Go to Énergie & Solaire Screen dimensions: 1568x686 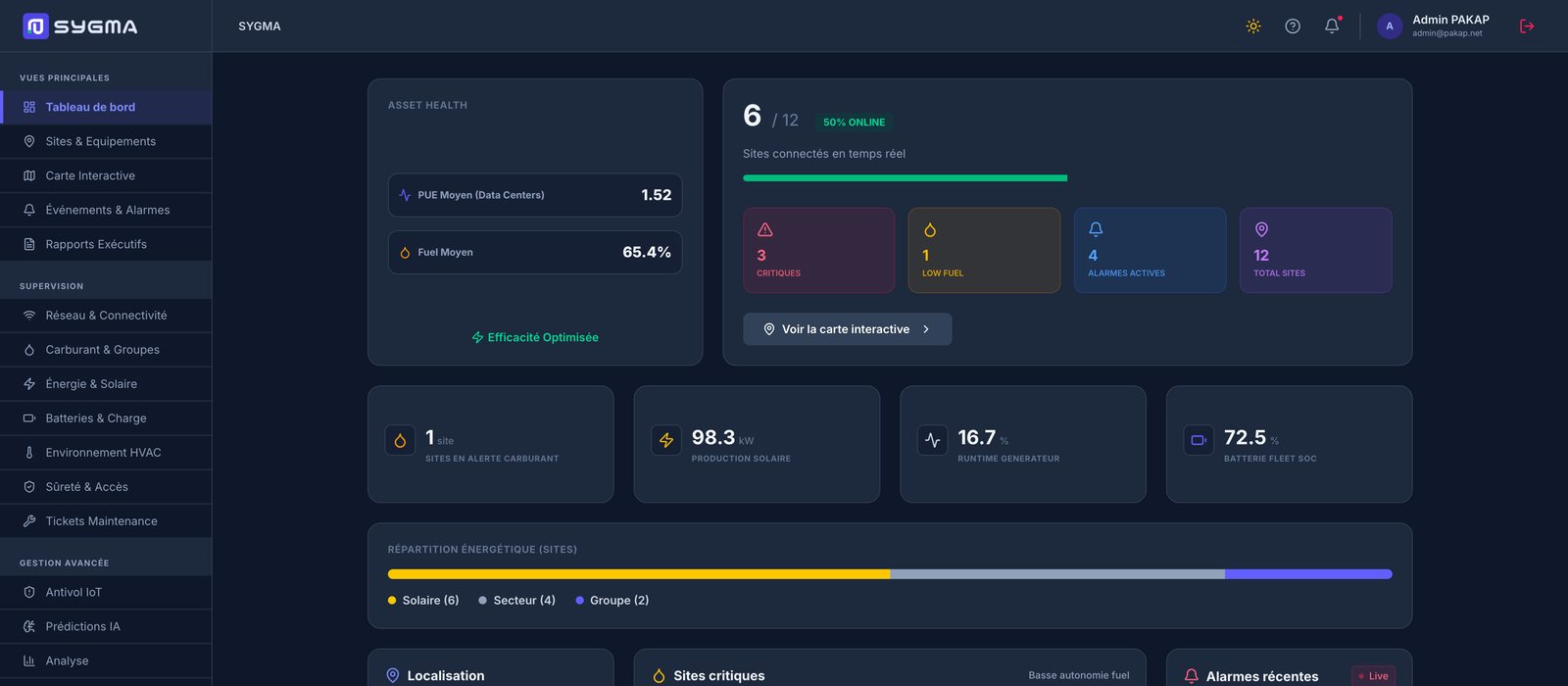pos(106,384)
